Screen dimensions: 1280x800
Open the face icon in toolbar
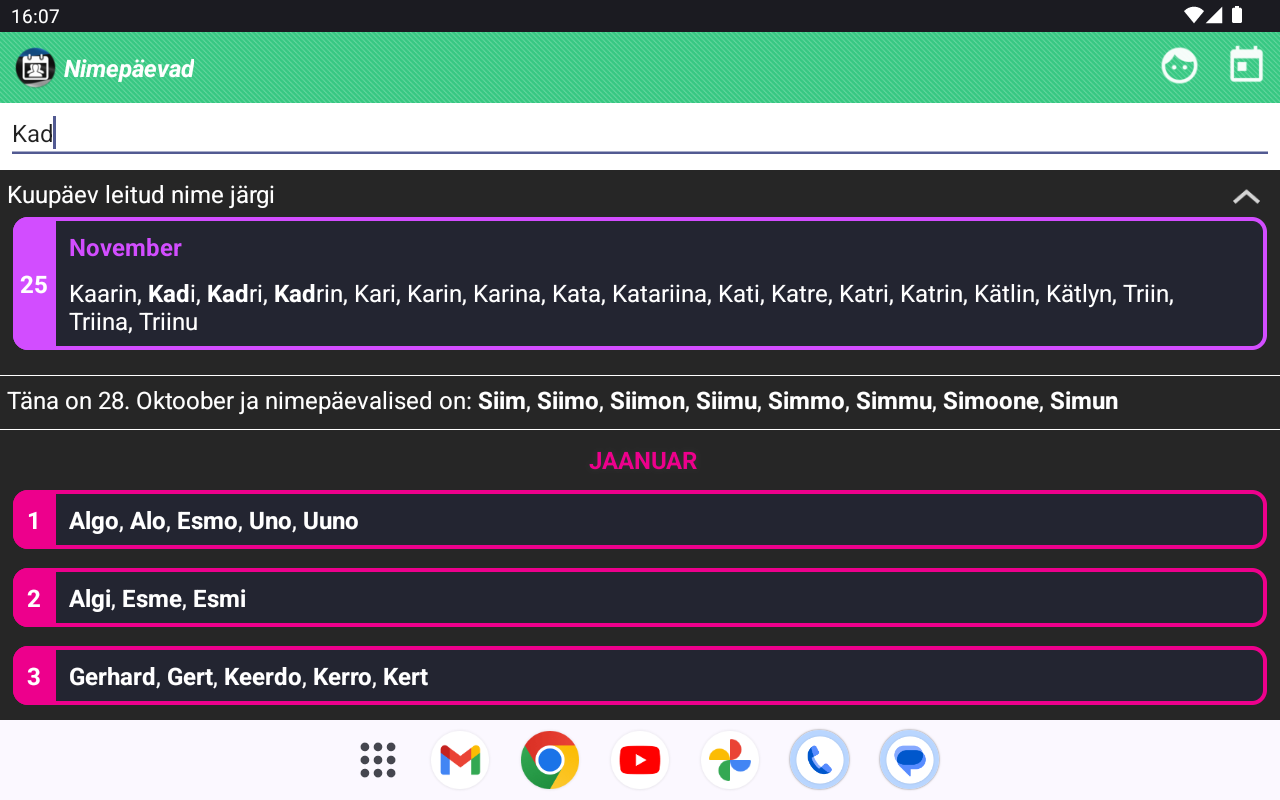tap(1179, 66)
